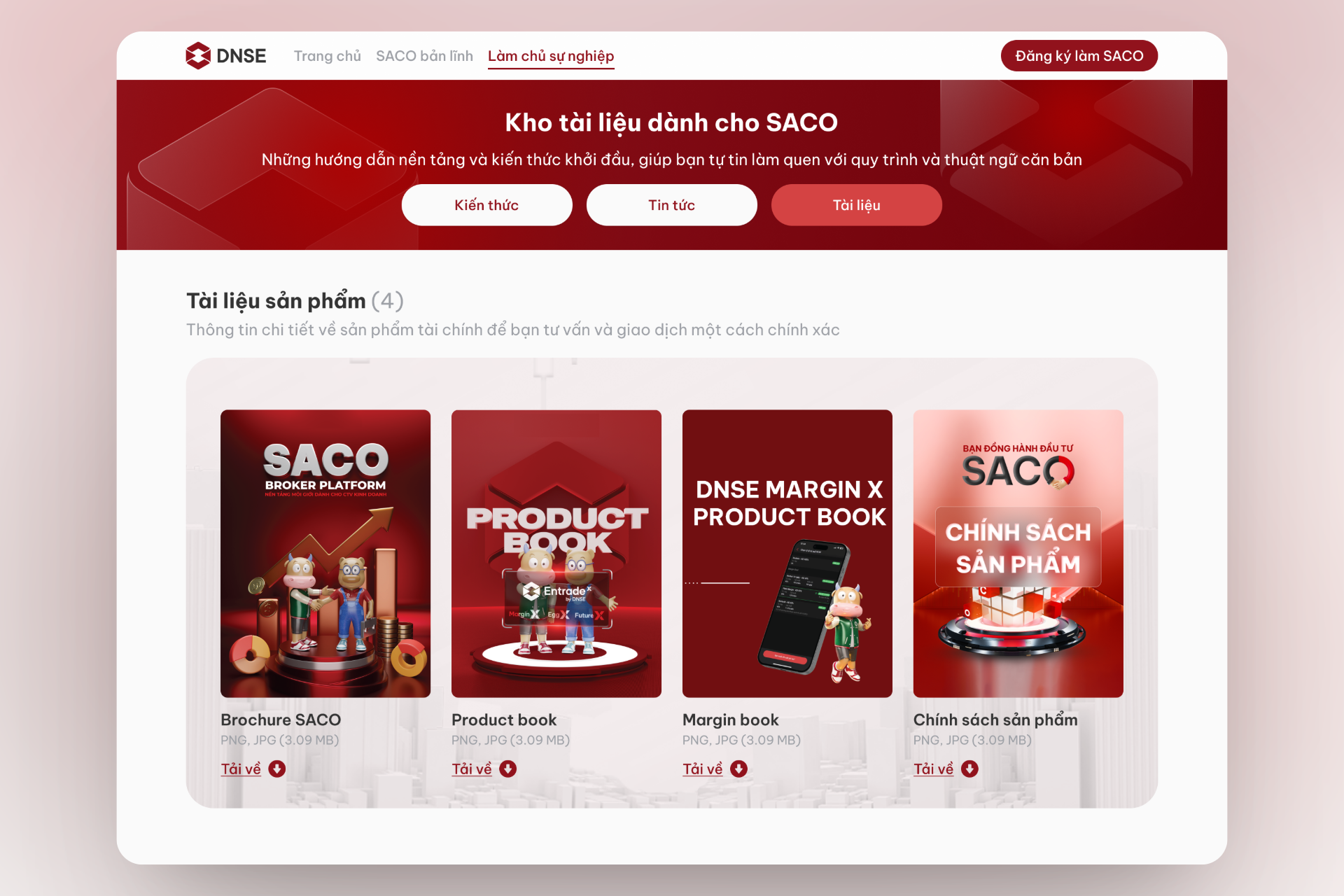1344x896 pixels.
Task: Open Chính sách sản phẩm cover thumbnail
Action: [1018, 554]
